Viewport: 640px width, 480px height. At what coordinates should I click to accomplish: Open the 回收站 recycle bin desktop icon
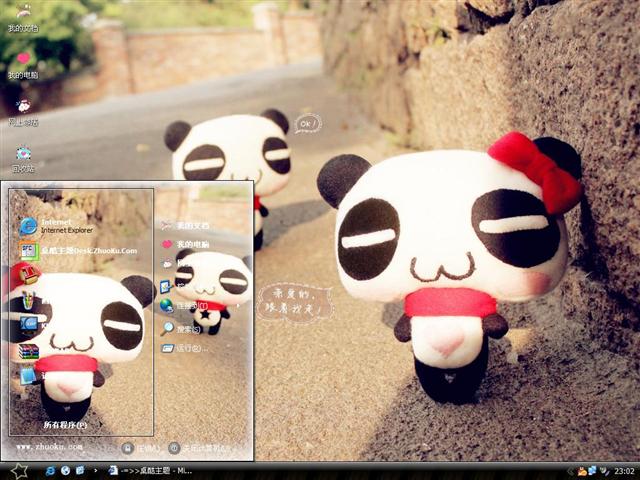23,159
